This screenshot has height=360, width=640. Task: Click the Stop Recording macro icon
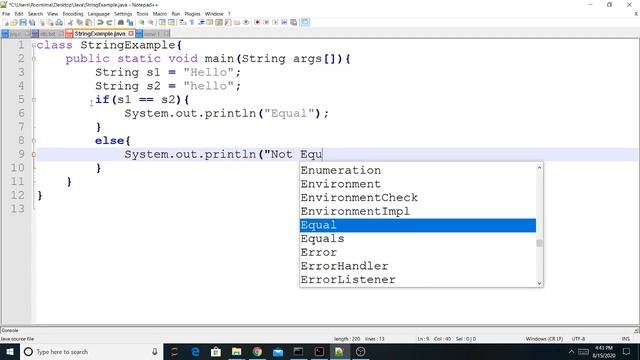[x=266, y=22]
